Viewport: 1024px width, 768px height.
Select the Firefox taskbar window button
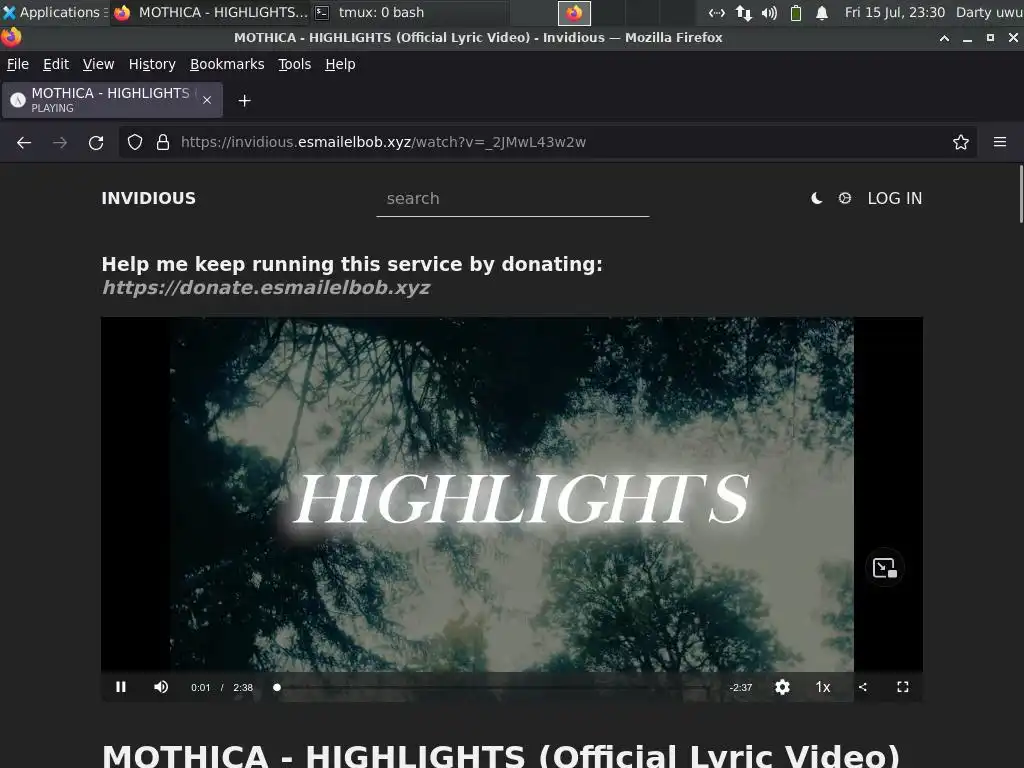[x=210, y=12]
